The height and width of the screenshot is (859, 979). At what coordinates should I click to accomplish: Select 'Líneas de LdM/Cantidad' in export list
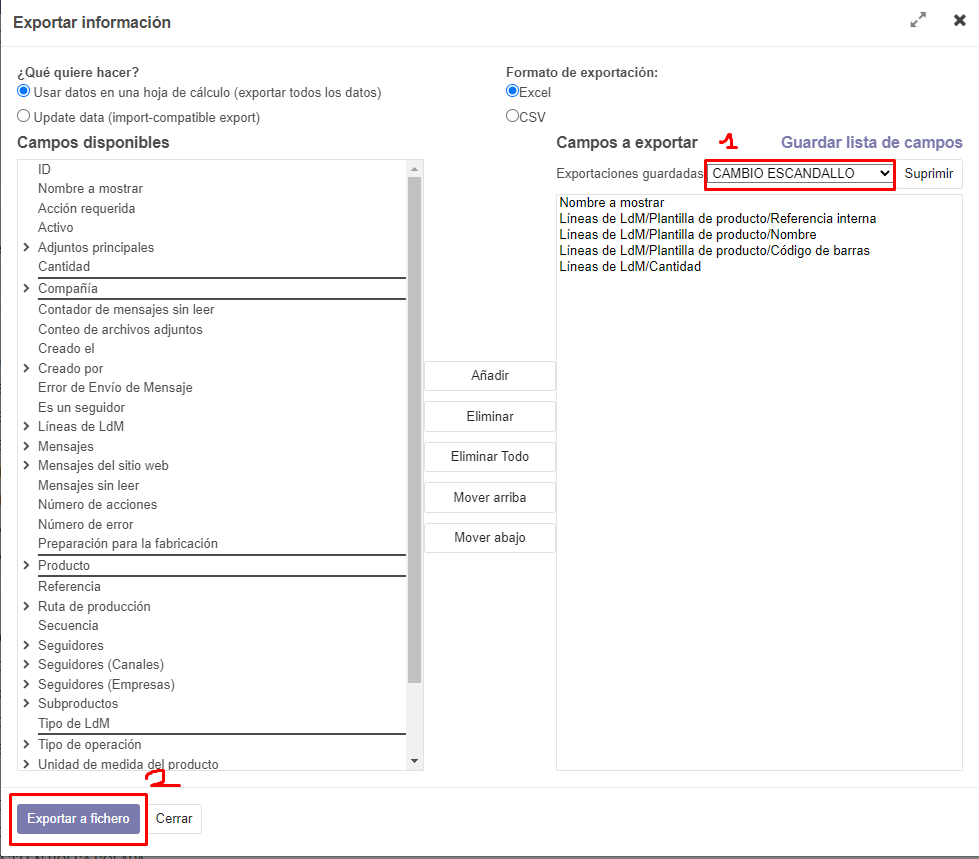click(630, 267)
